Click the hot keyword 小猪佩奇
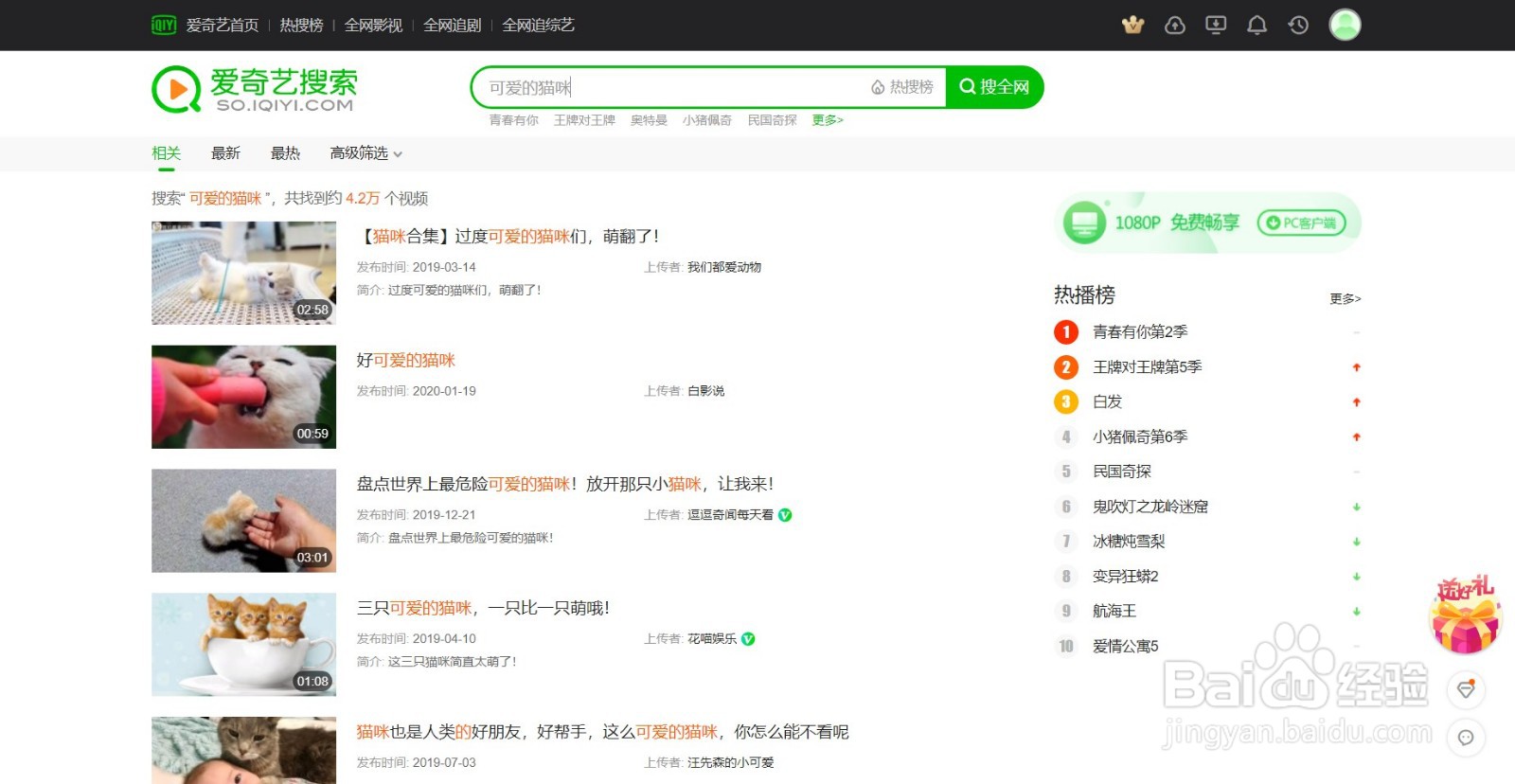Viewport: 1515px width, 784px height. click(706, 120)
